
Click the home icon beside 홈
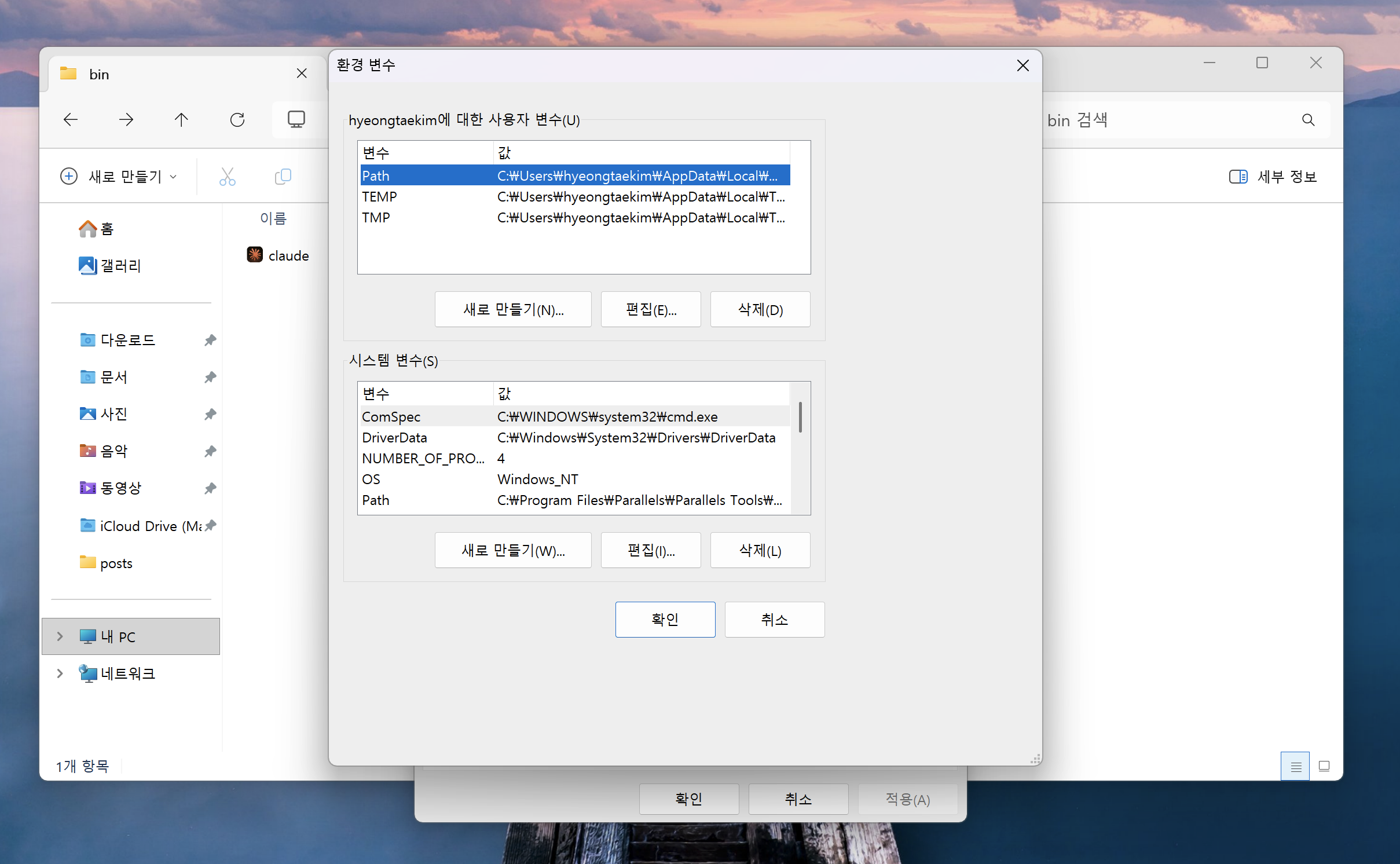coord(87,229)
